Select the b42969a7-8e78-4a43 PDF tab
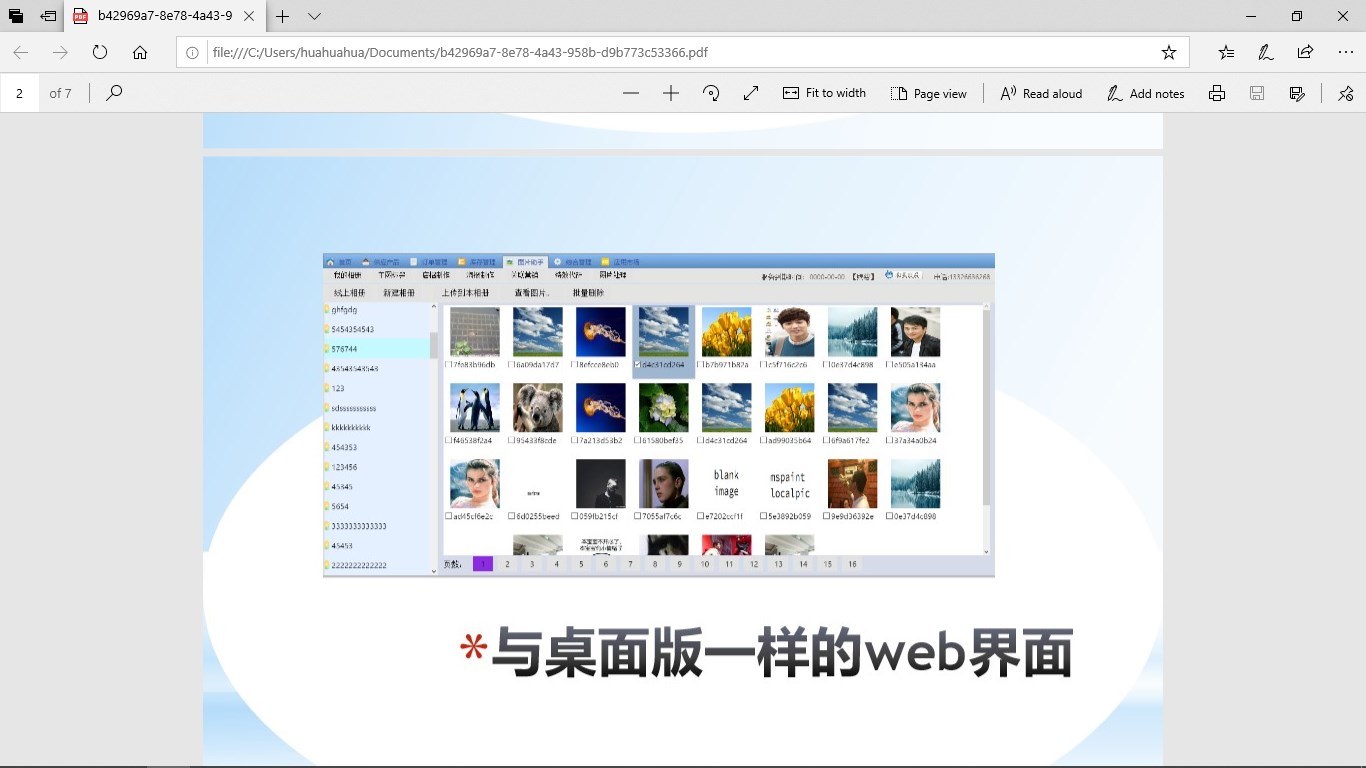This screenshot has width=1366, height=768. (x=165, y=16)
